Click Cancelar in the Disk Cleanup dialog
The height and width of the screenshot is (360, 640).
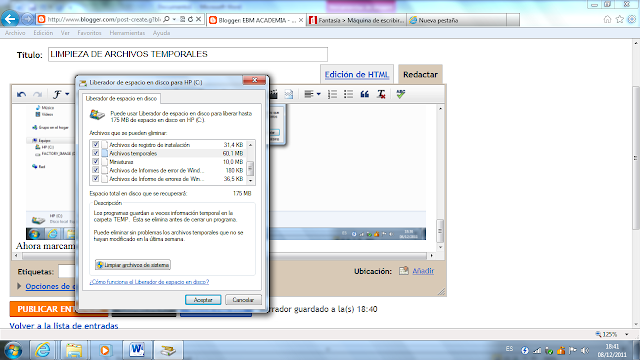pos(243,300)
